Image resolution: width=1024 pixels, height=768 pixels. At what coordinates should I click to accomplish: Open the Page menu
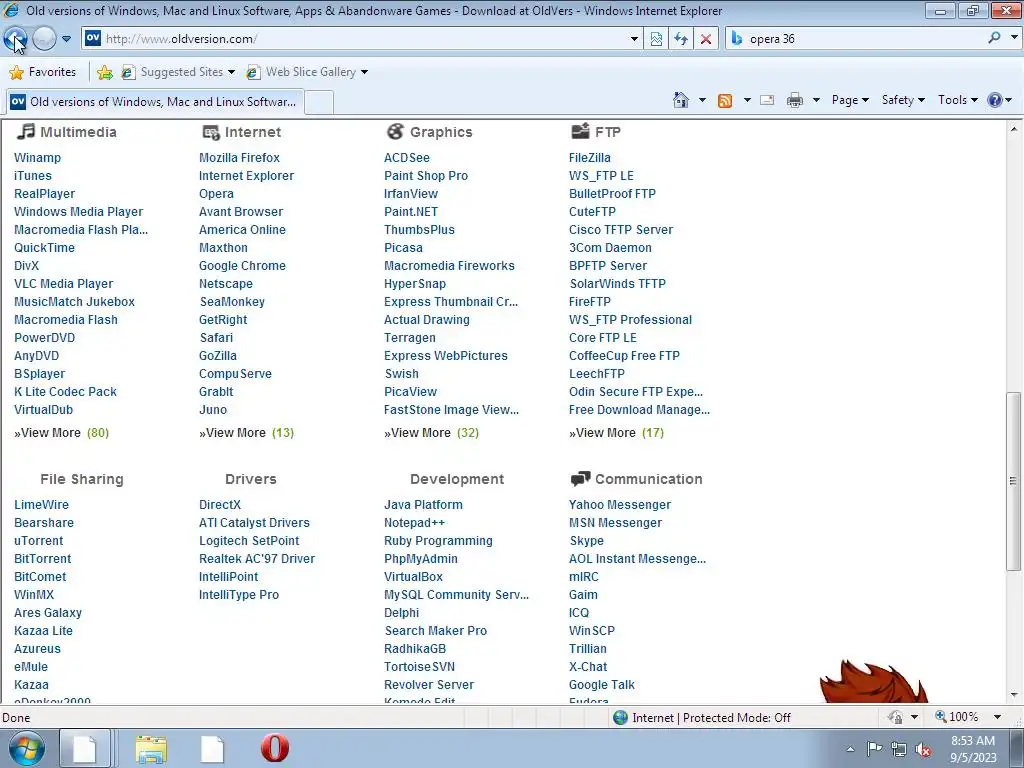(850, 100)
